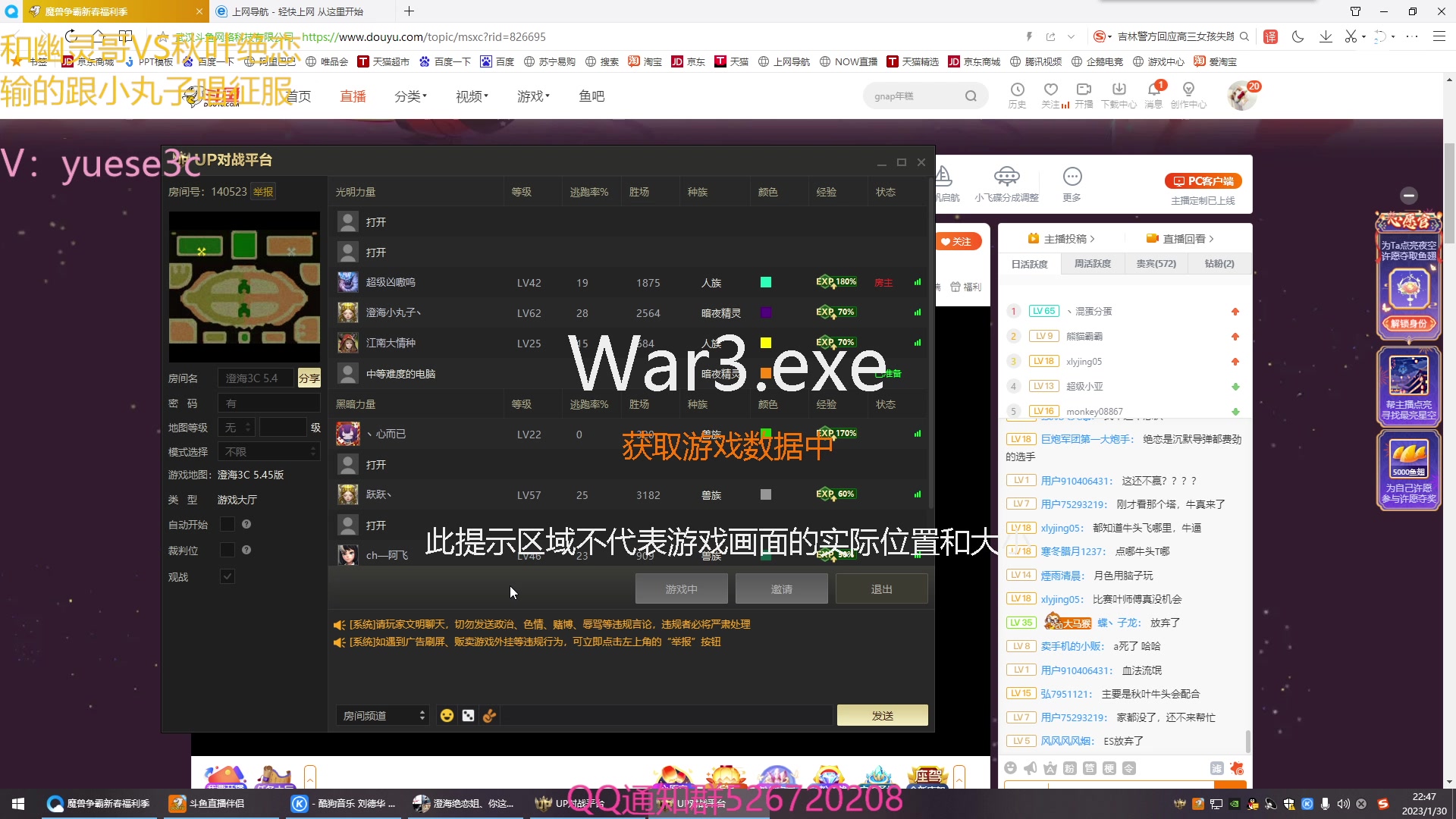Open Windows Start menu

point(18,804)
